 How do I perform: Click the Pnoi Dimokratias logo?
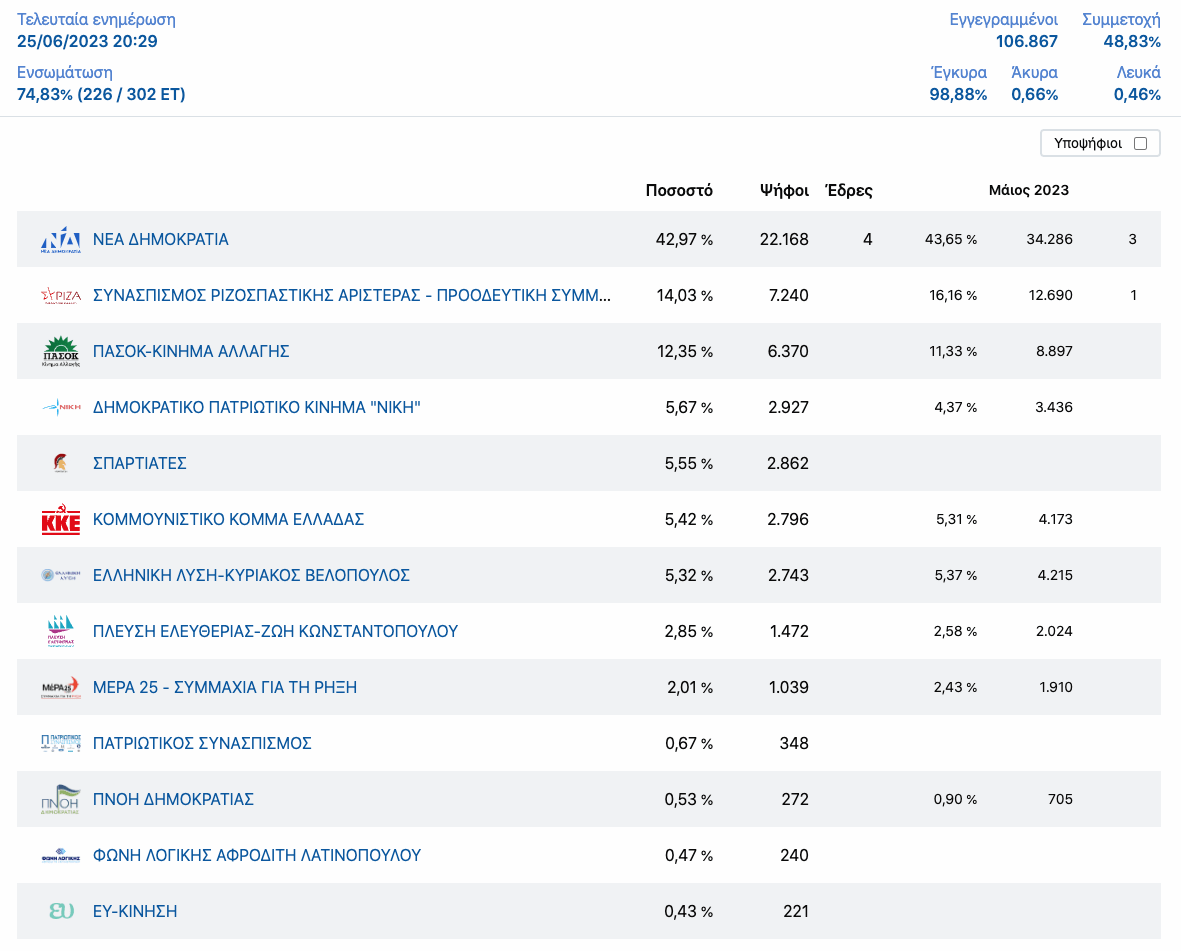pos(60,799)
